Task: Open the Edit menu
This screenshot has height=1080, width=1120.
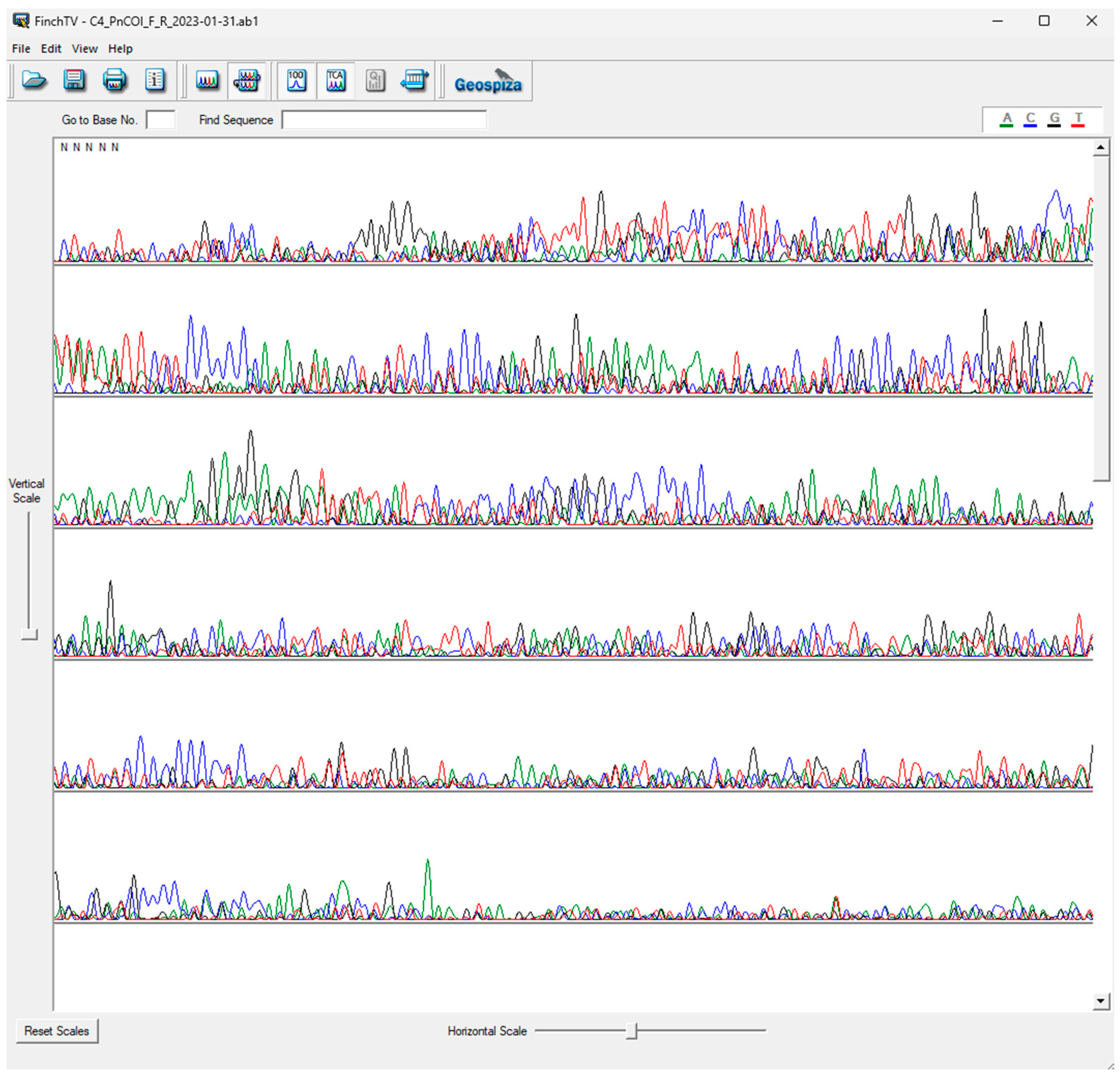Action: (x=51, y=48)
